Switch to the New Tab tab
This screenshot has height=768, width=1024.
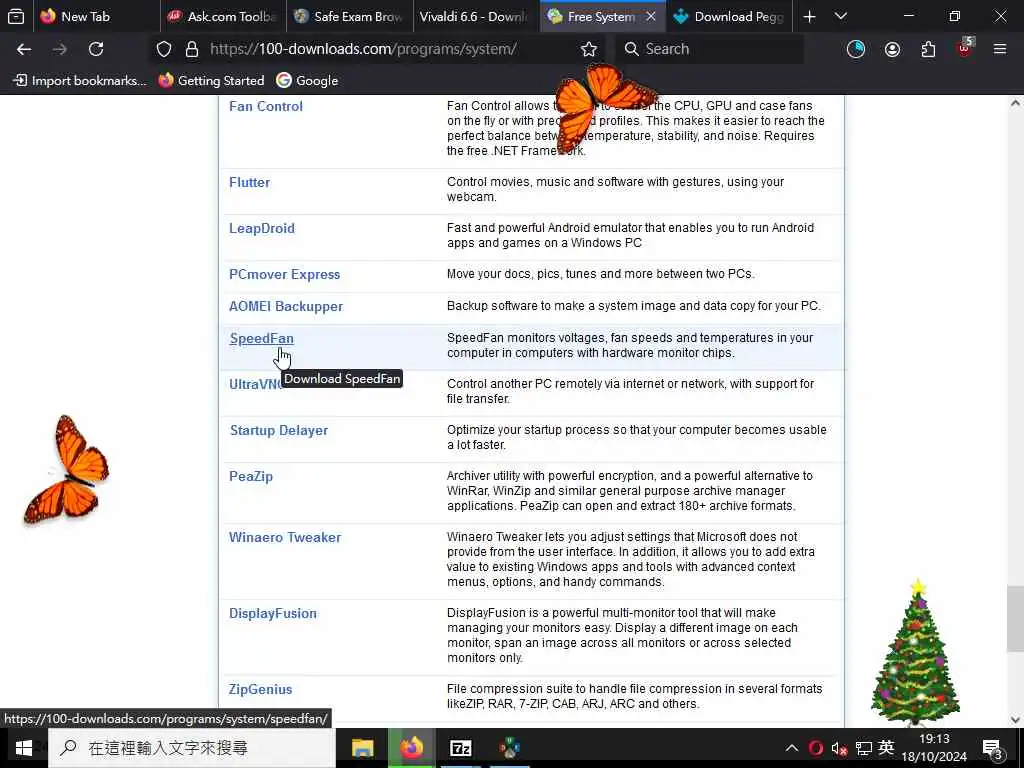coord(96,16)
